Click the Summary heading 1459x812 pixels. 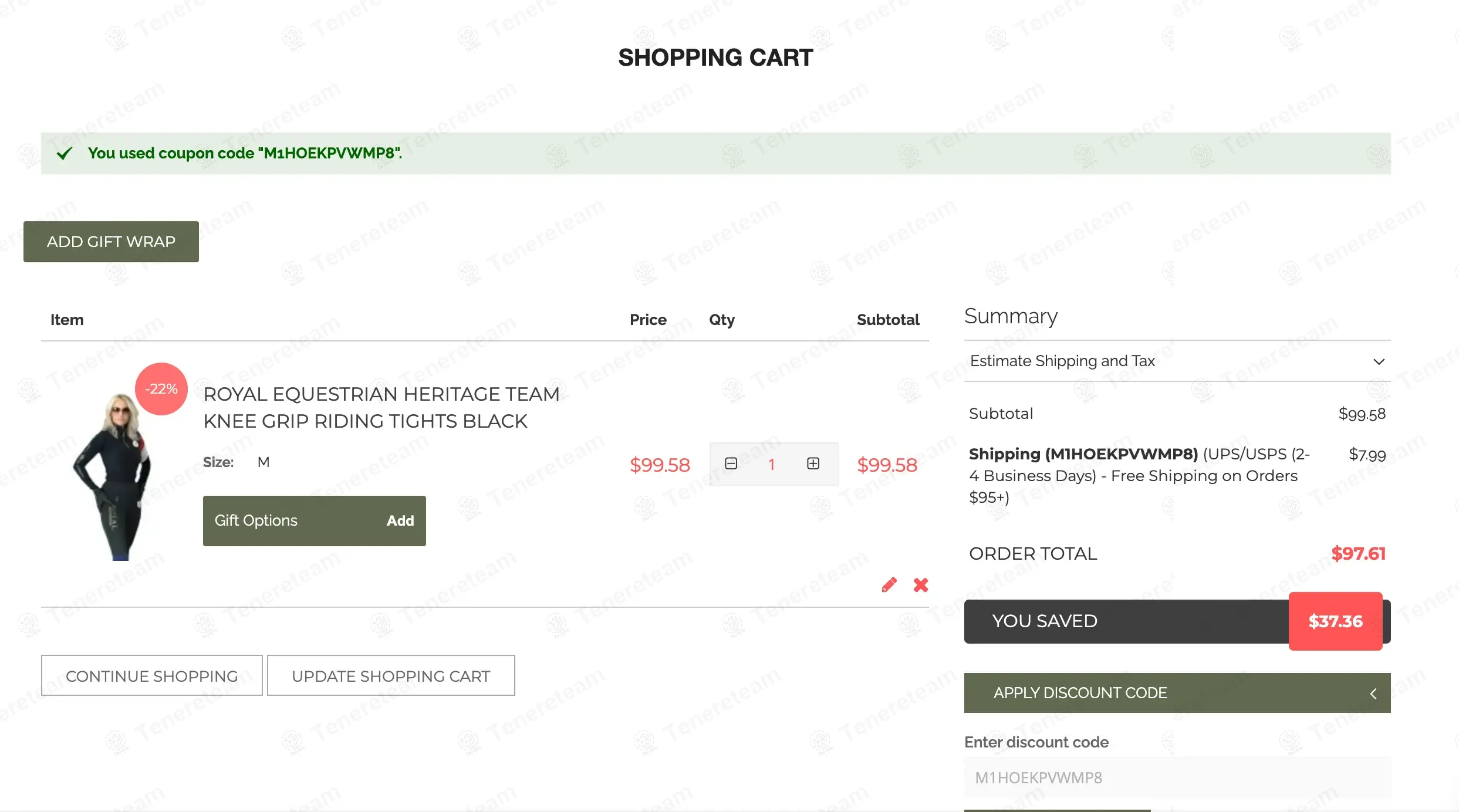click(x=1011, y=316)
